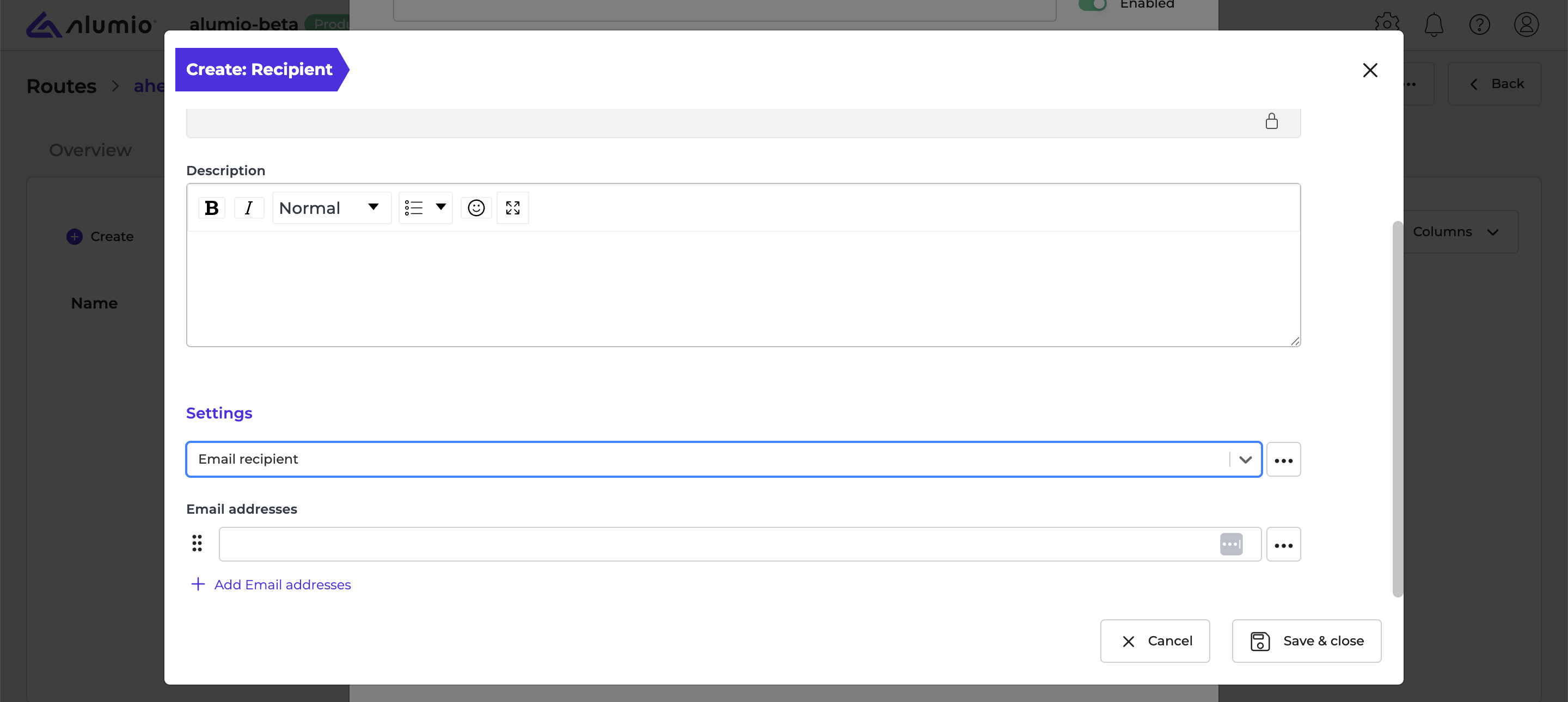
Task: Open the notifications bell
Action: [x=1434, y=24]
